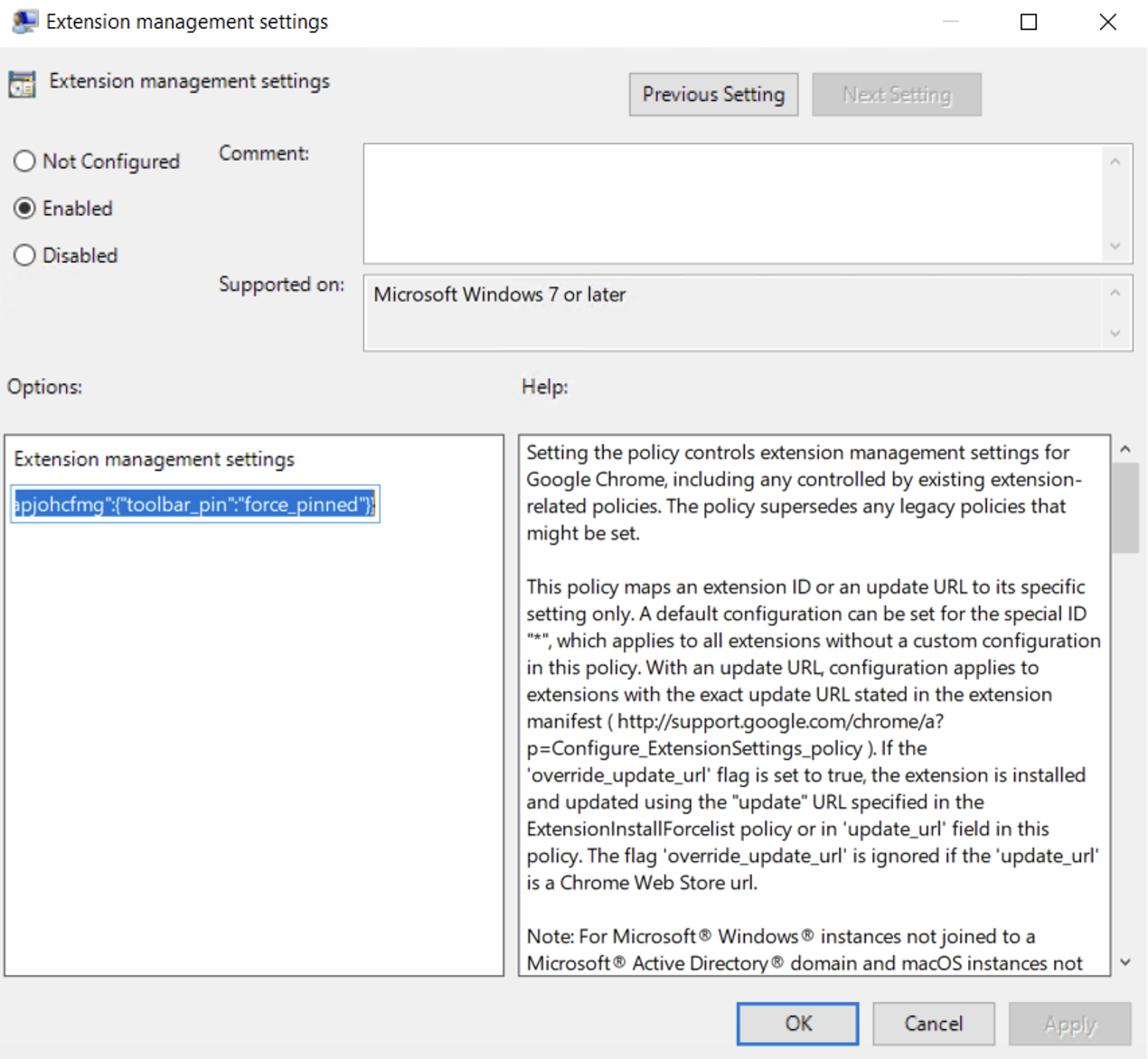1148x1059 pixels.
Task: Go to Previous Setting
Action: 713,95
